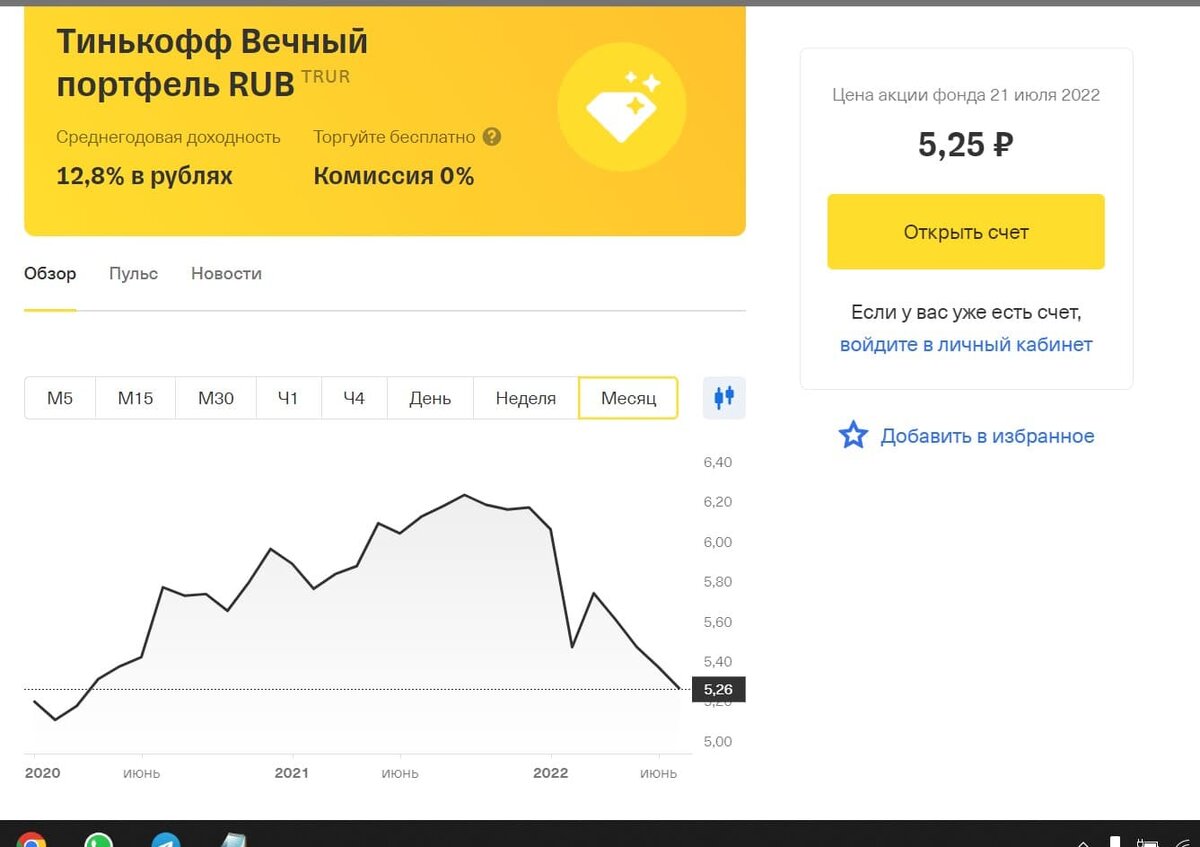Select the М30 timeframe option
This screenshot has height=847, width=1200.
pyautogui.click(x=215, y=397)
